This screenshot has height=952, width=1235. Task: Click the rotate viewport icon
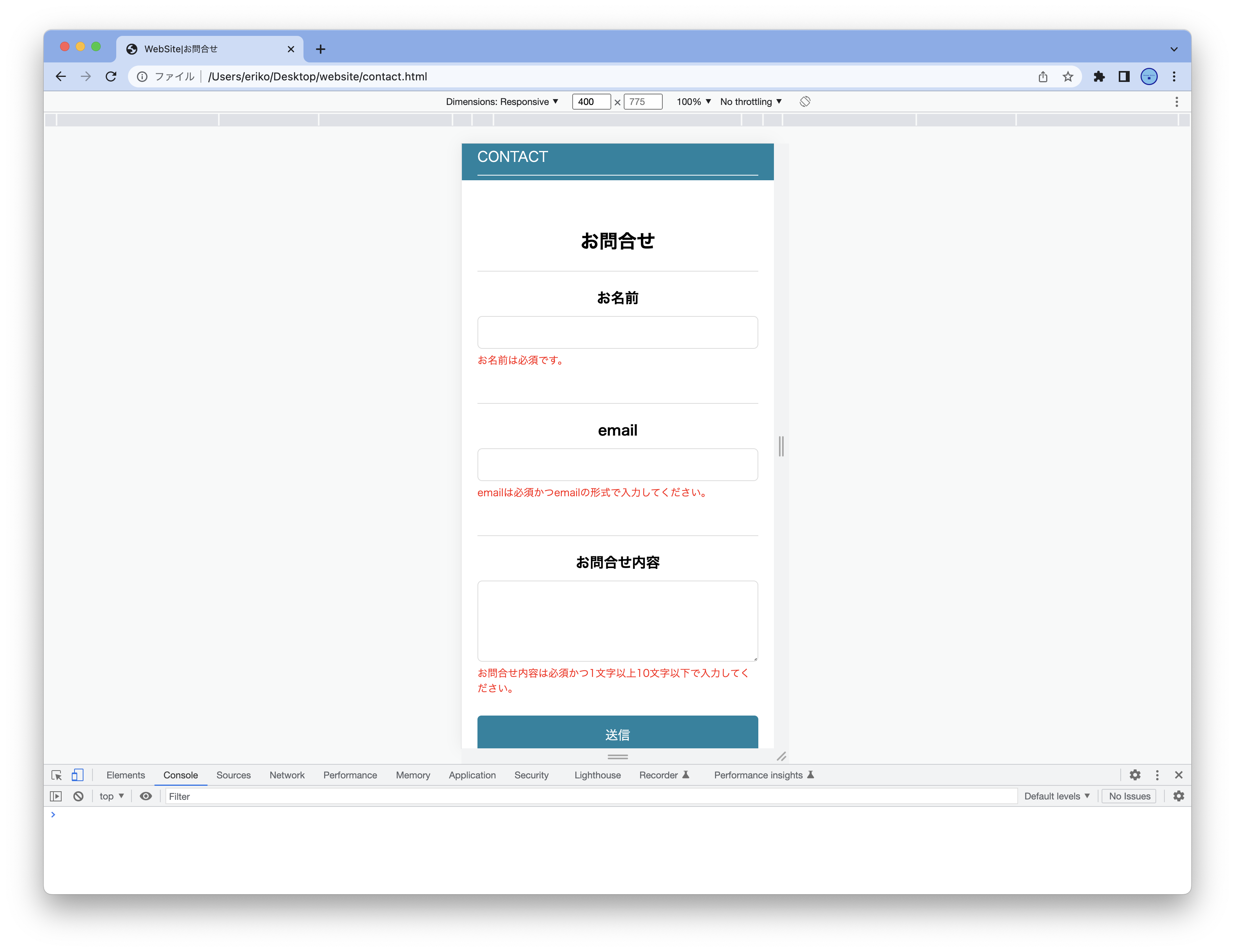805,102
